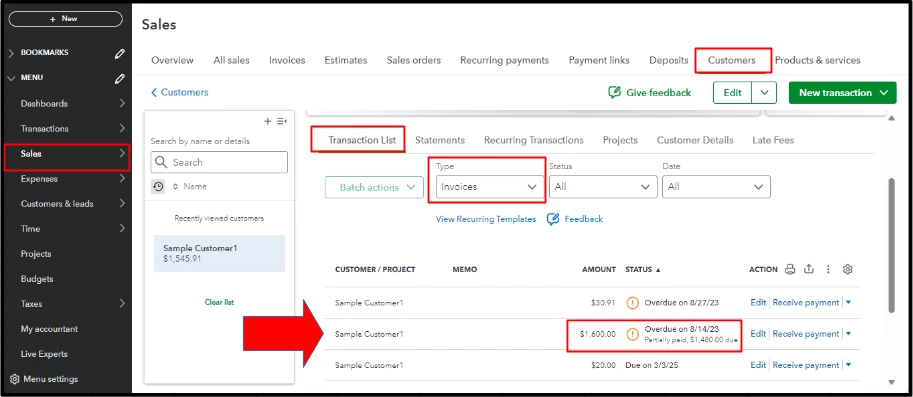Image resolution: width=913 pixels, height=397 pixels.
Task: Click View Recurring Templates link
Action: tap(486, 219)
